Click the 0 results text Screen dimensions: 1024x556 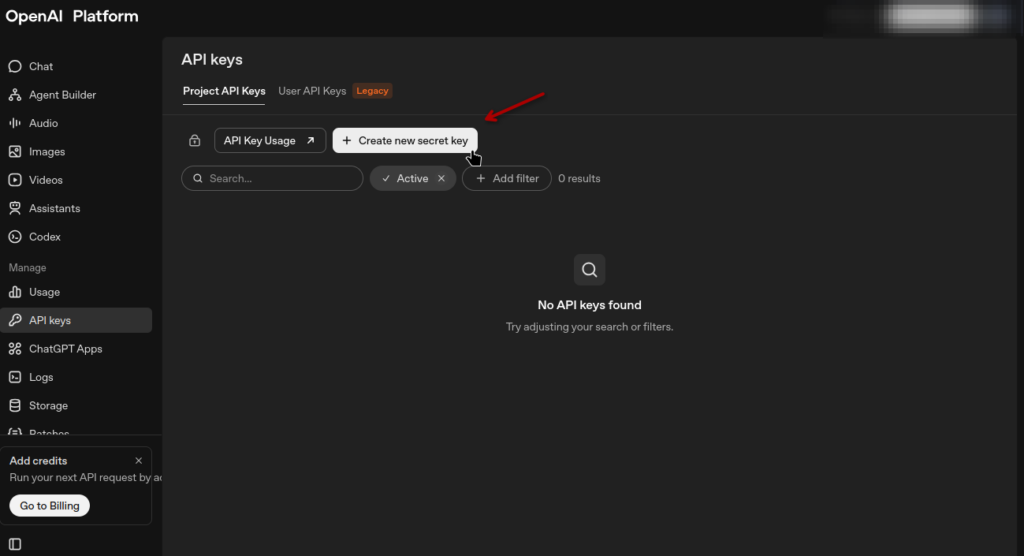point(579,178)
